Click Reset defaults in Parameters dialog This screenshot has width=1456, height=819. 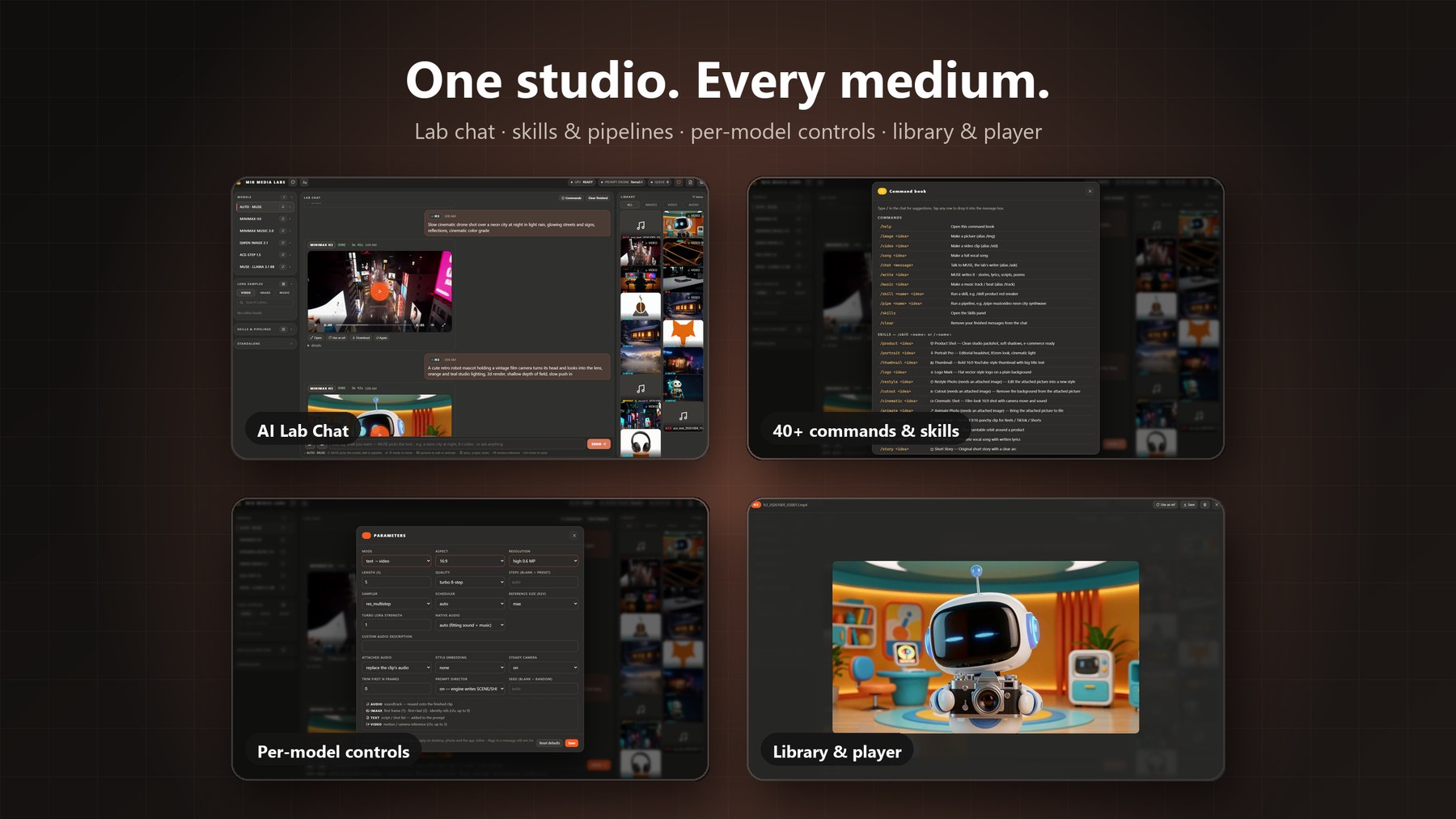549,743
